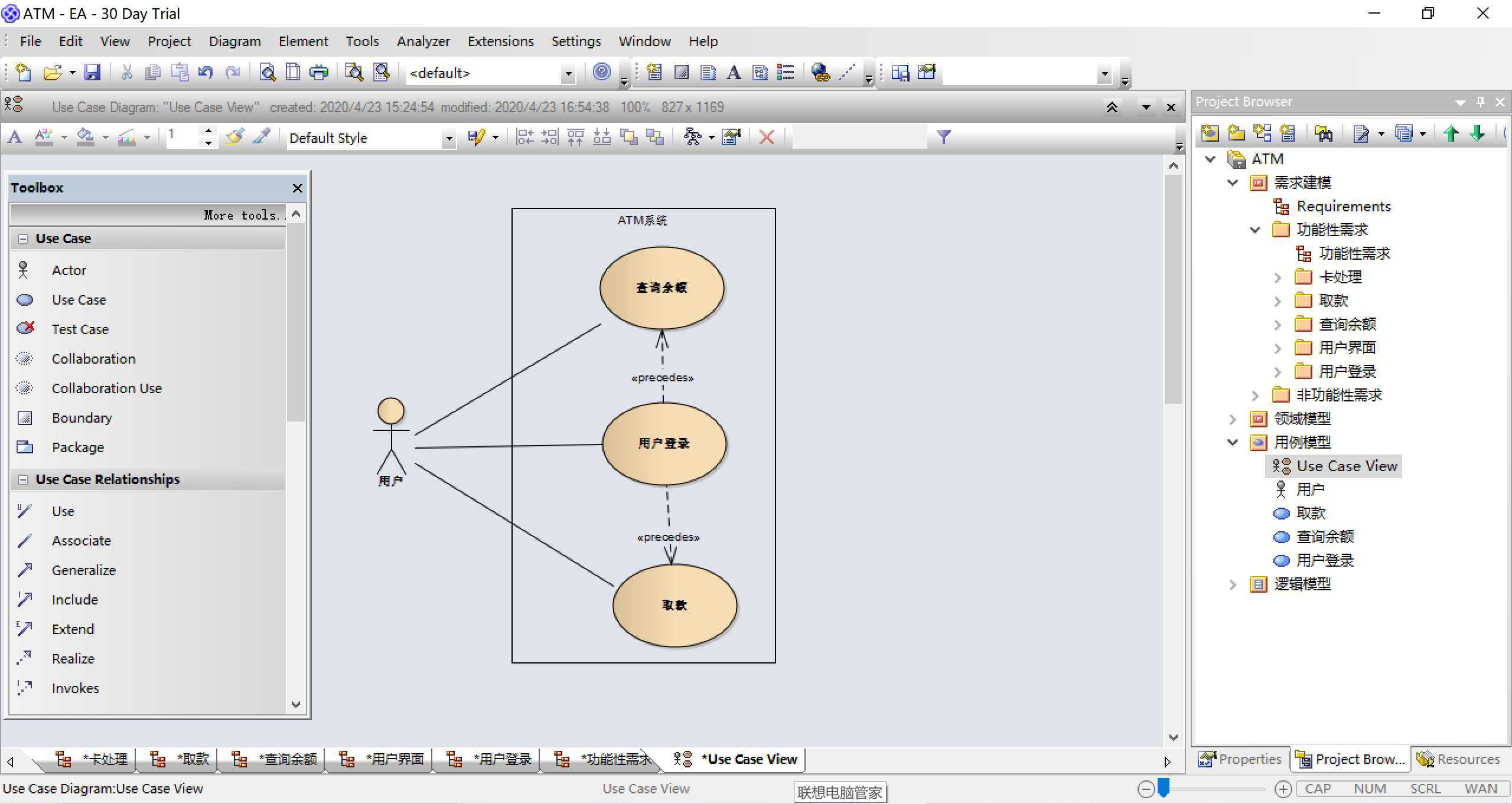Viewport: 1512px width, 804px height.
Task: Select the Actor tool in Toolbox
Action: coord(69,270)
